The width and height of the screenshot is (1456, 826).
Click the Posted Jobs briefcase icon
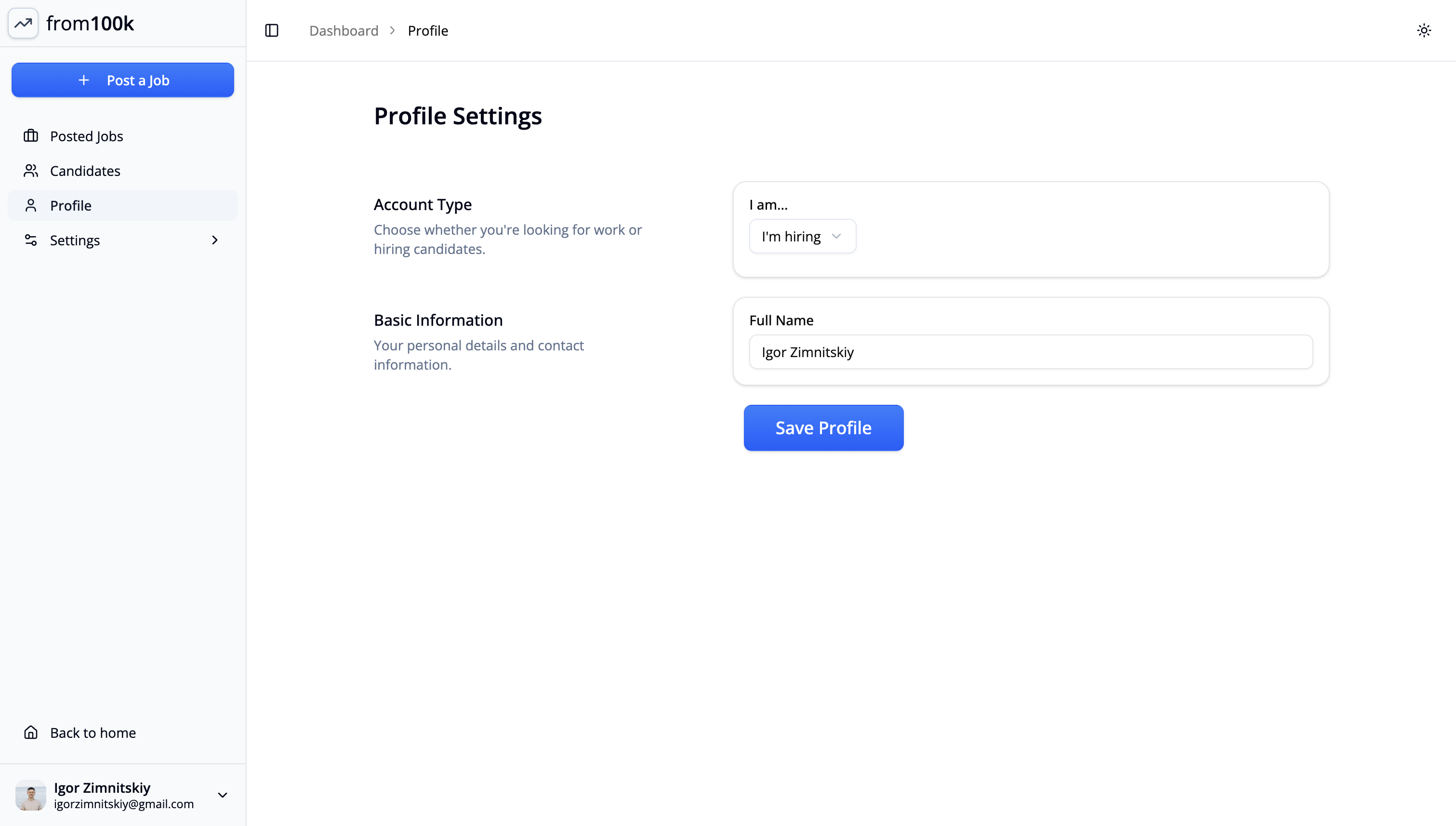31,136
